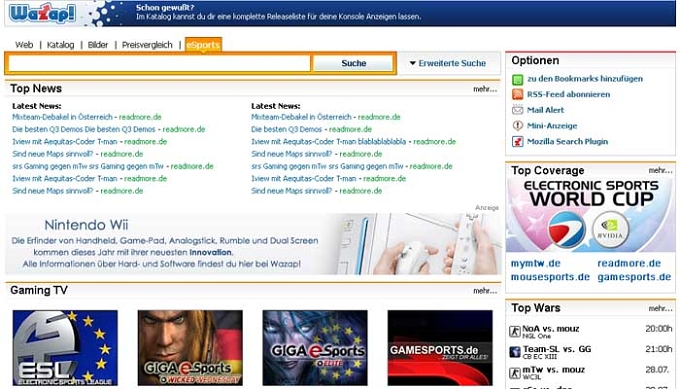The width and height of the screenshot is (680, 389).
Task: Select the Preisvergleich tab
Action: click(147, 45)
